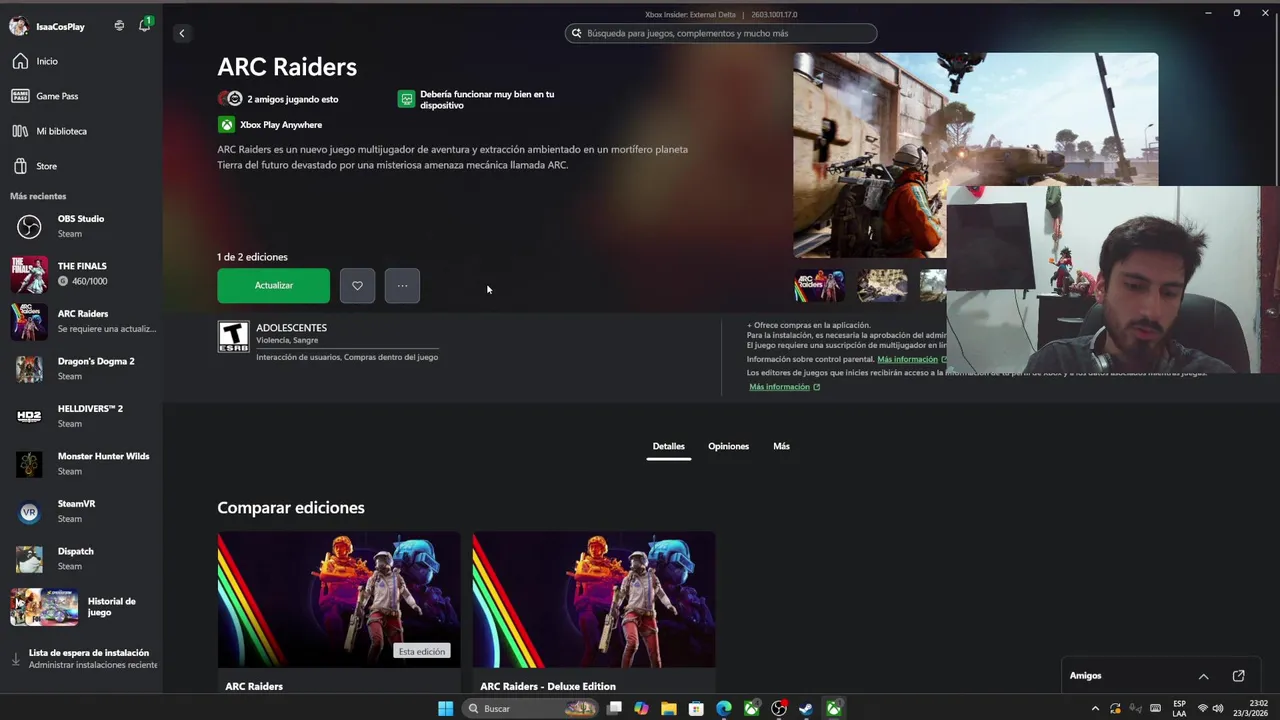Open THE FINALS from recent list
The image size is (1280, 720).
point(82,274)
